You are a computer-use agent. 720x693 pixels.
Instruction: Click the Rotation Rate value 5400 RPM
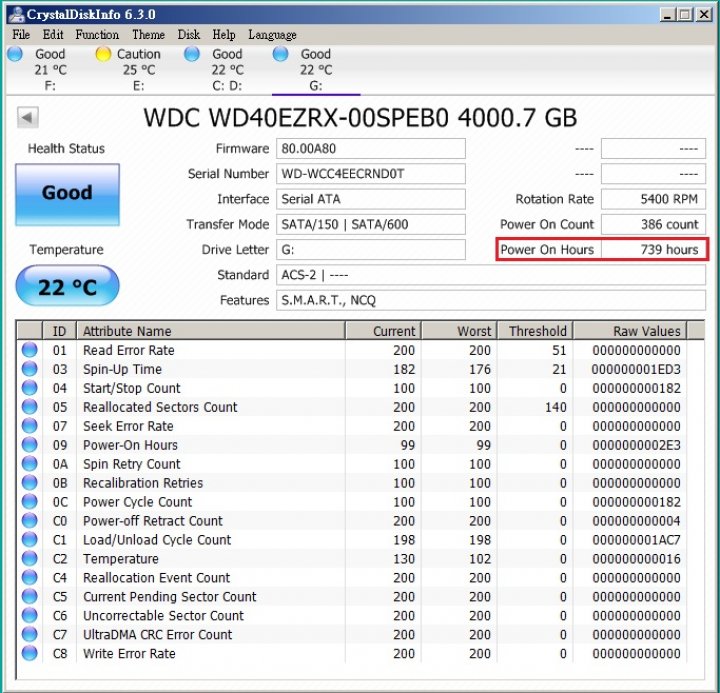(x=653, y=199)
